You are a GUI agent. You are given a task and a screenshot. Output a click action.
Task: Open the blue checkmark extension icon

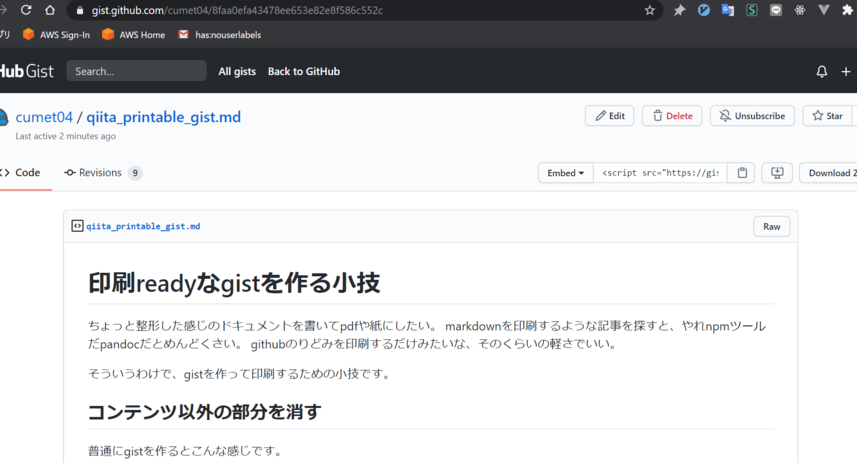click(x=703, y=10)
